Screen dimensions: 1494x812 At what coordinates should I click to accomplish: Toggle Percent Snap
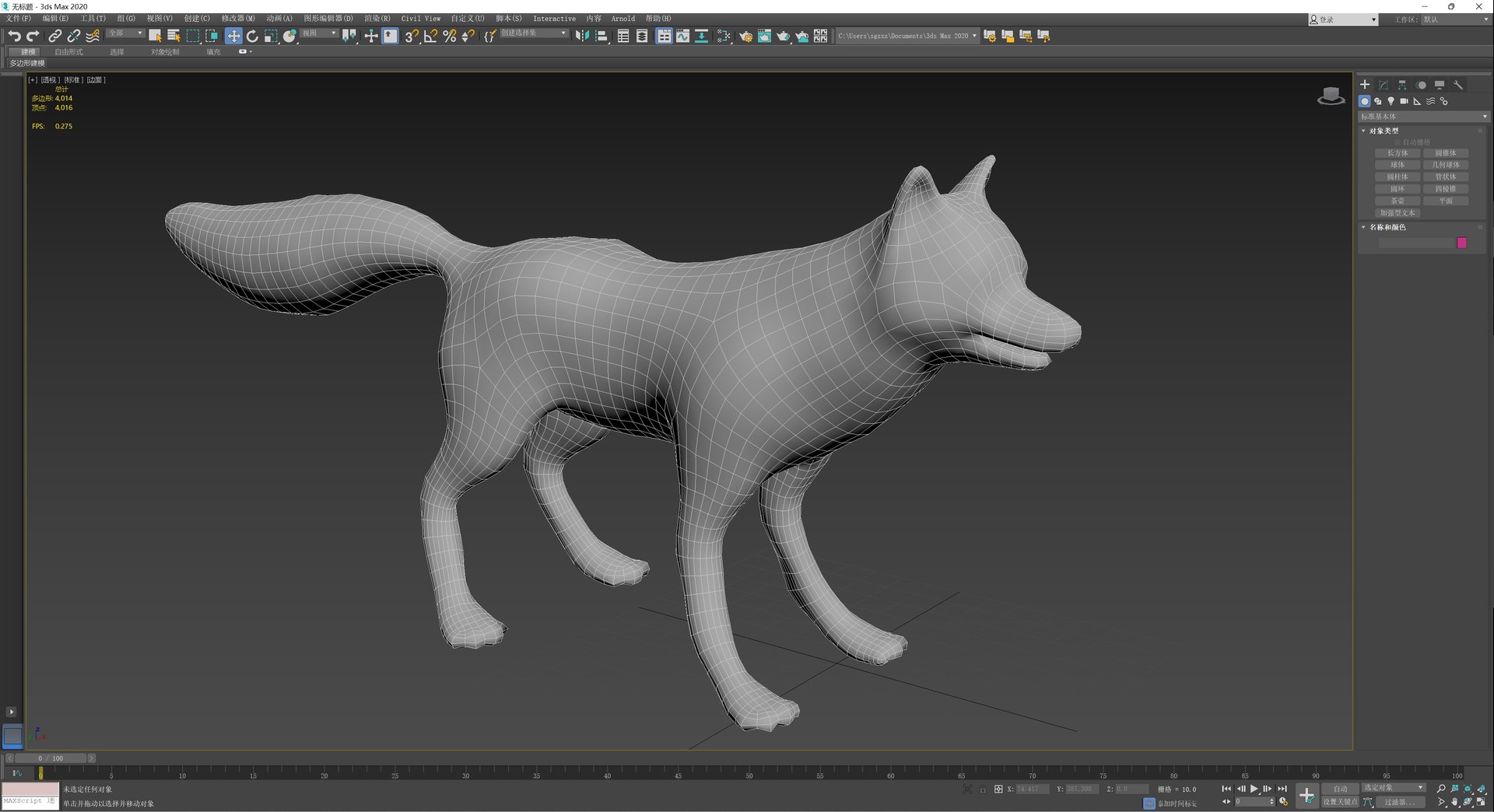pyautogui.click(x=449, y=36)
